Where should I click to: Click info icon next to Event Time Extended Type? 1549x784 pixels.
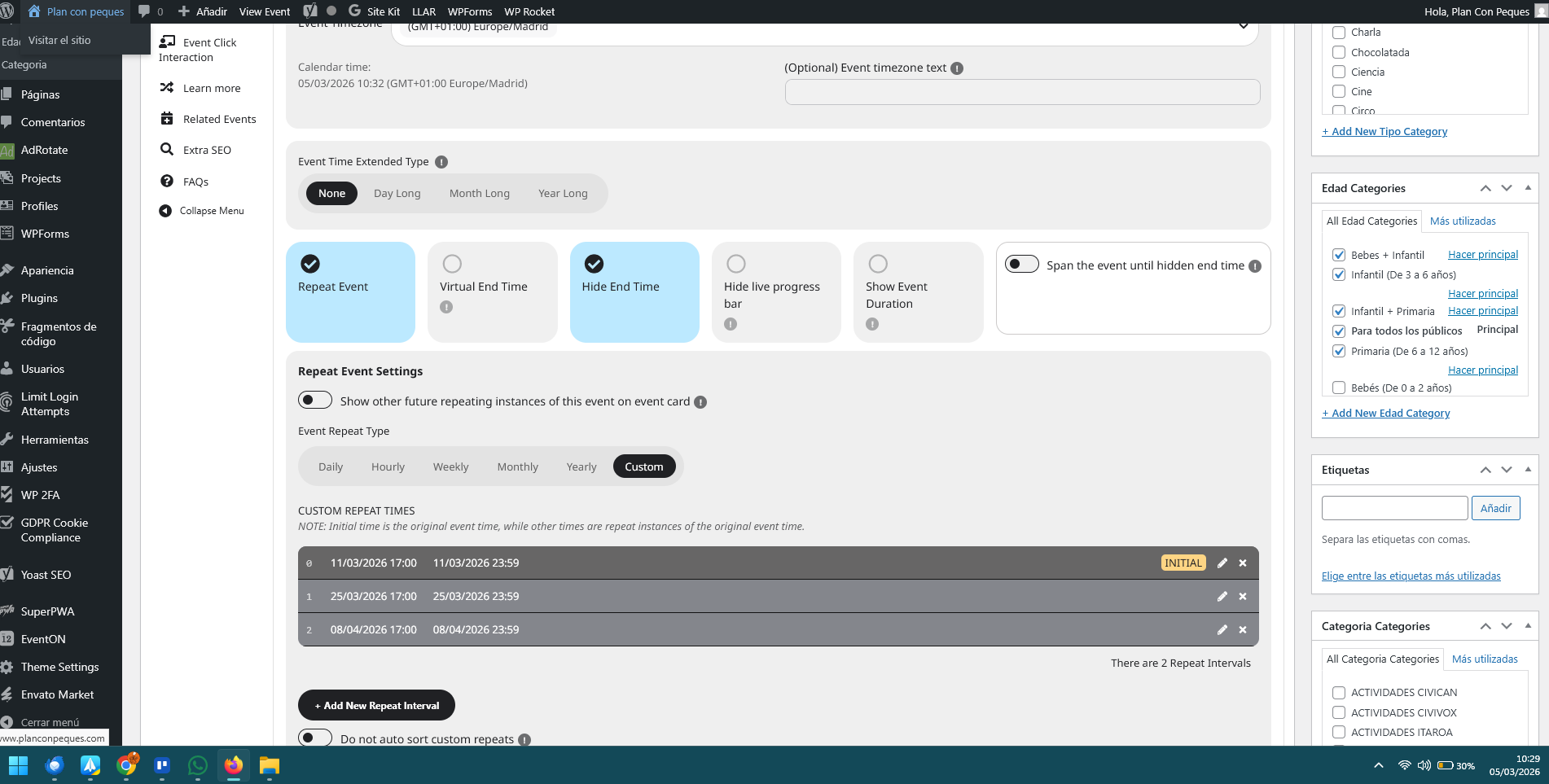coord(441,162)
